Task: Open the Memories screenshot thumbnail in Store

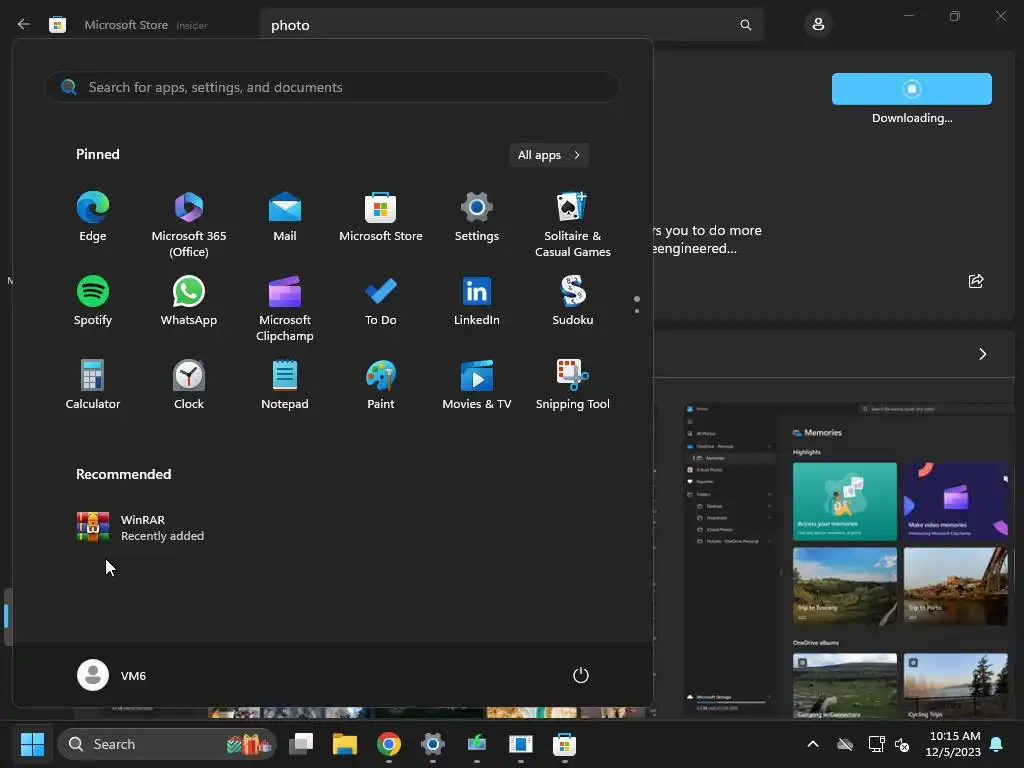Action: pyautogui.click(x=849, y=560)
